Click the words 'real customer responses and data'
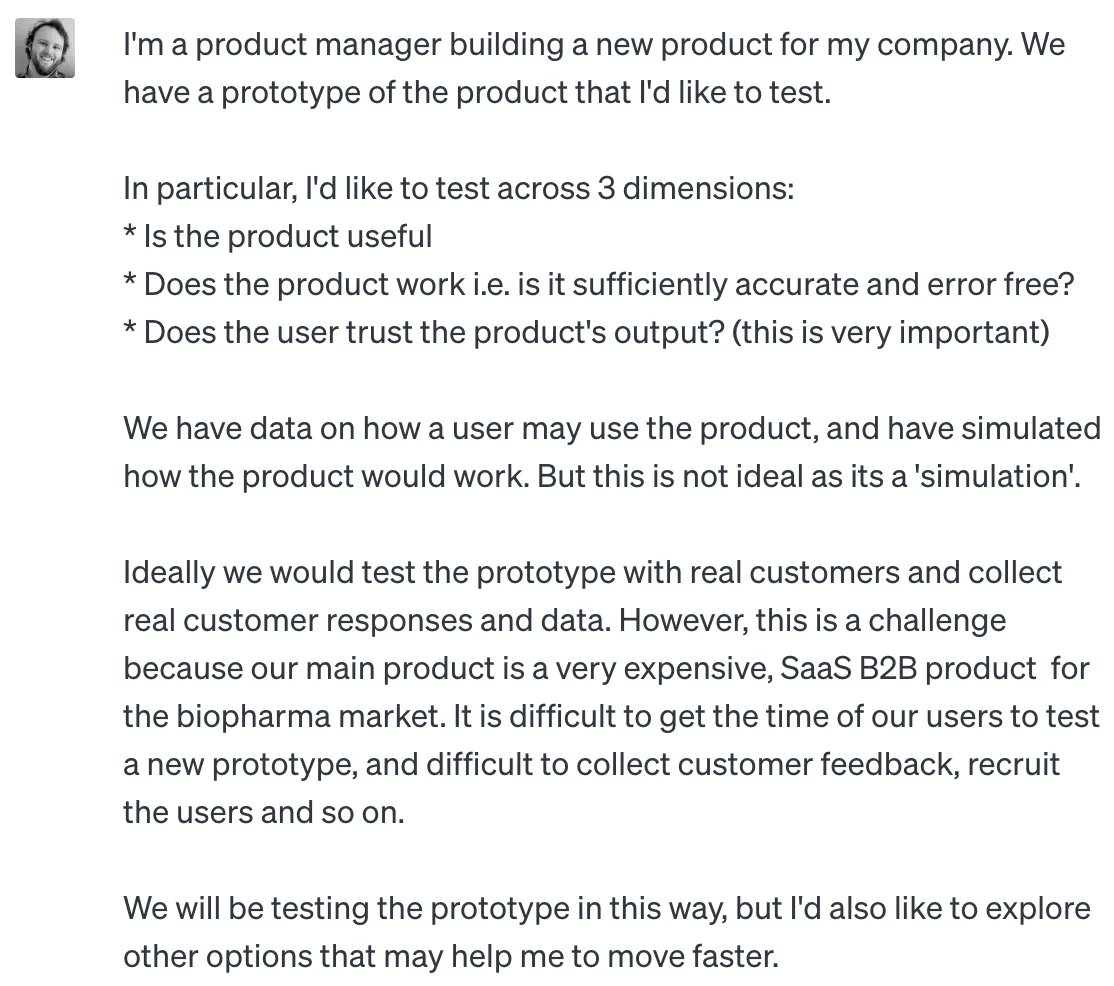This screenshot has height=986, width=1114. tap(367, 621)
